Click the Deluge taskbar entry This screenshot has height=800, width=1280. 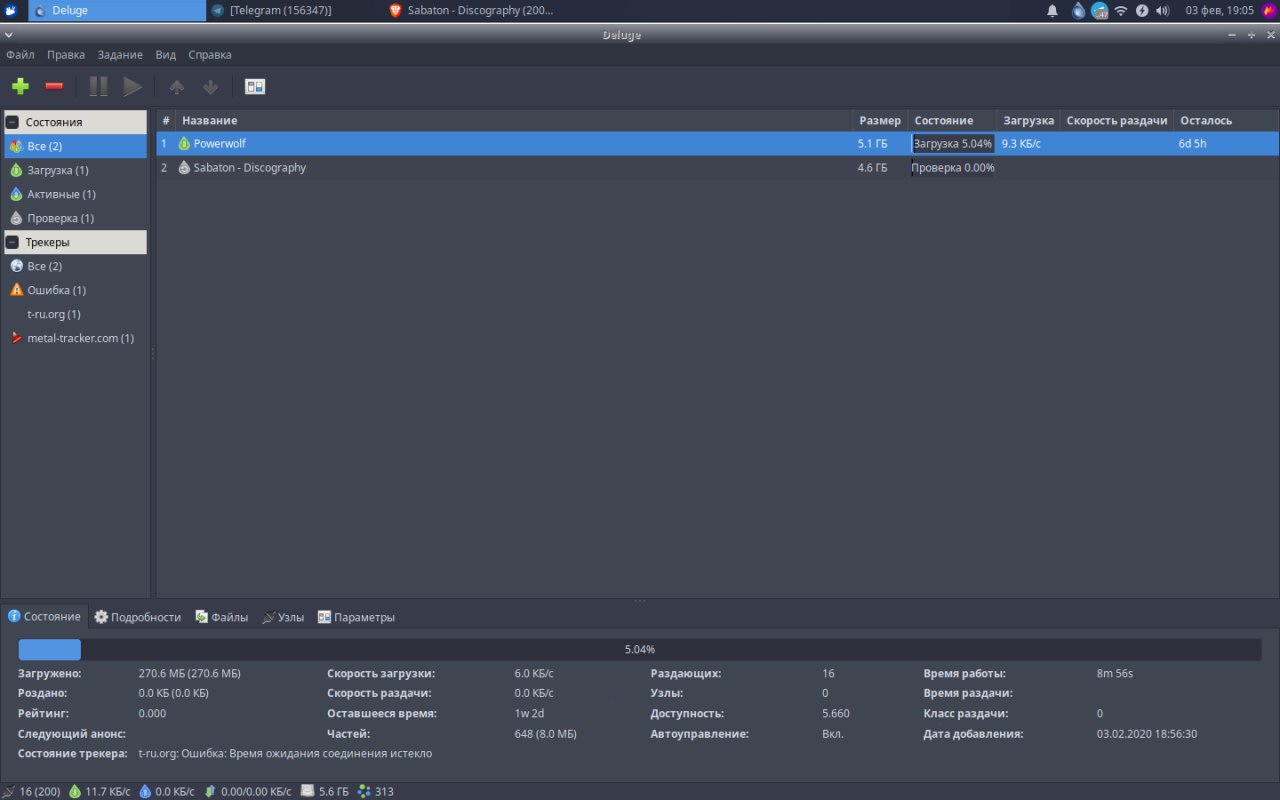(x=117, y=10)
